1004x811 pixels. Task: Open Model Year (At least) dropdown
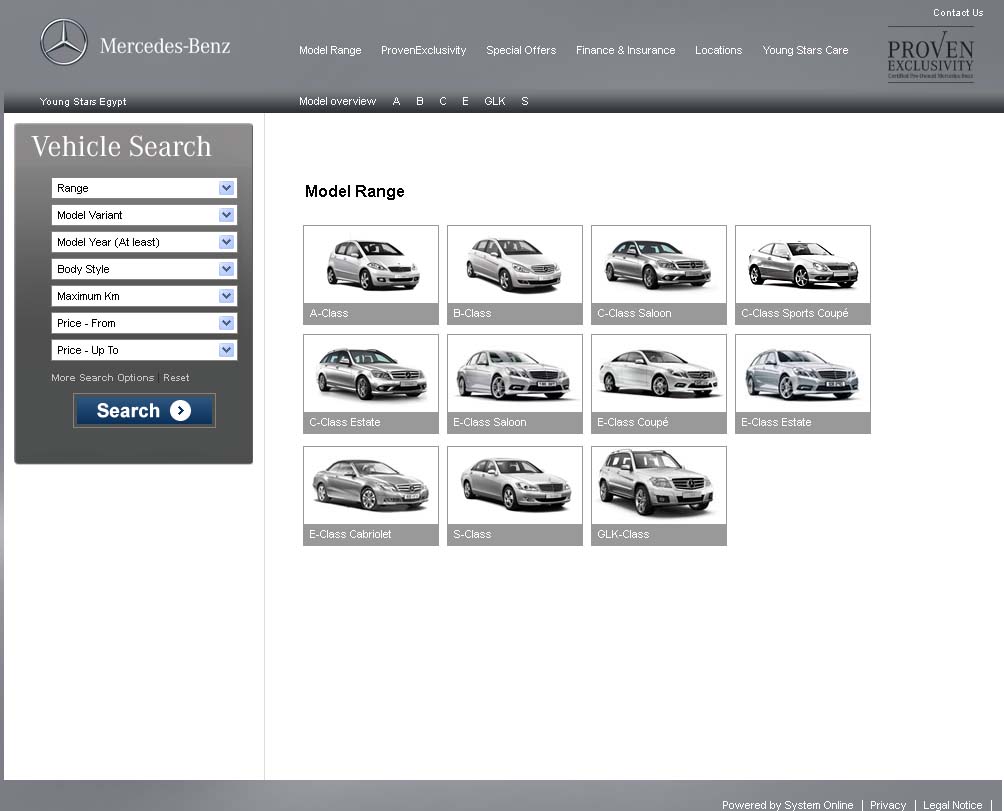tap(144, 242)
